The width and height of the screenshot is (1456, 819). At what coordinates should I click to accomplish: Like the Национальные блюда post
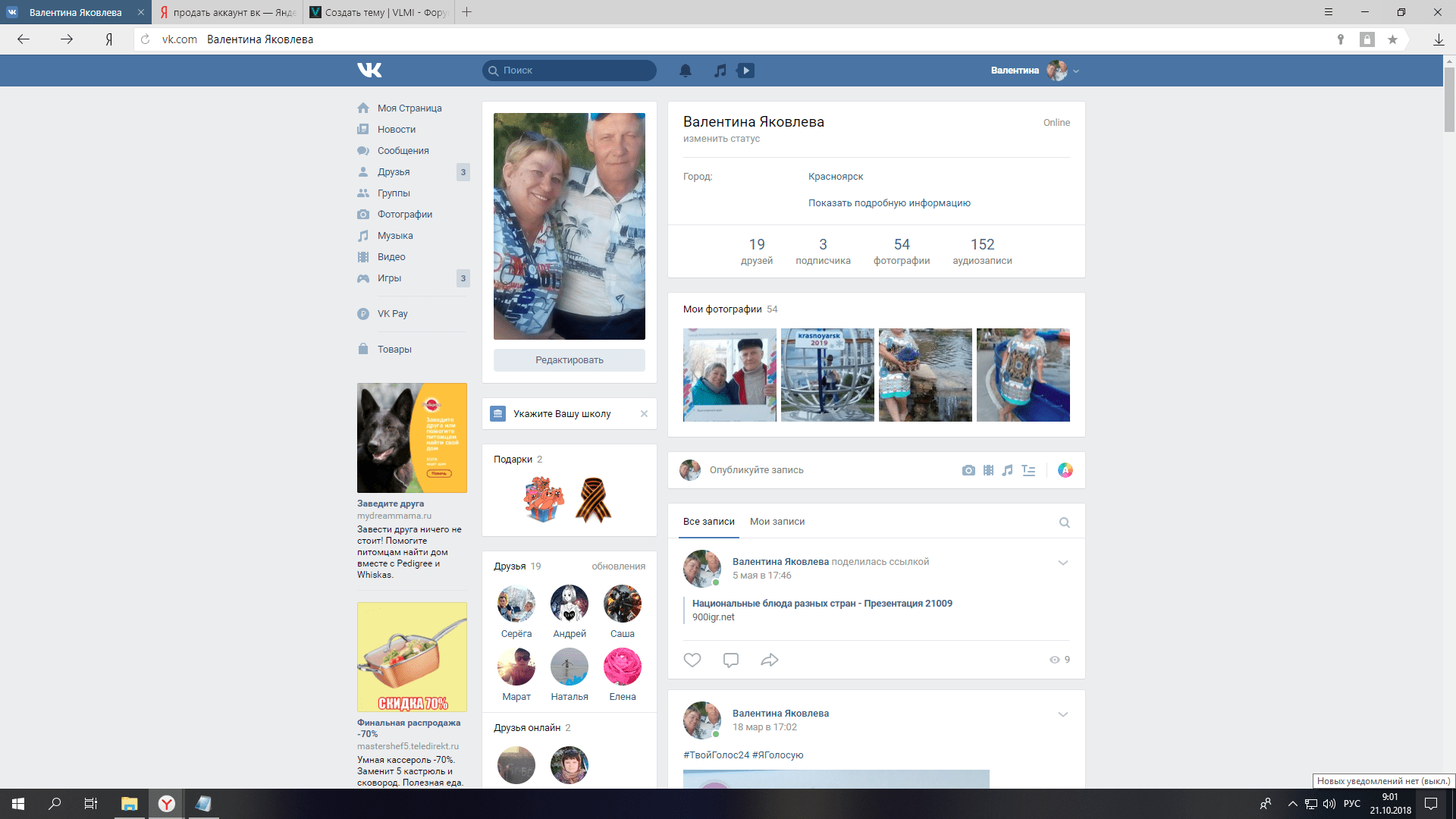point(692,660)
